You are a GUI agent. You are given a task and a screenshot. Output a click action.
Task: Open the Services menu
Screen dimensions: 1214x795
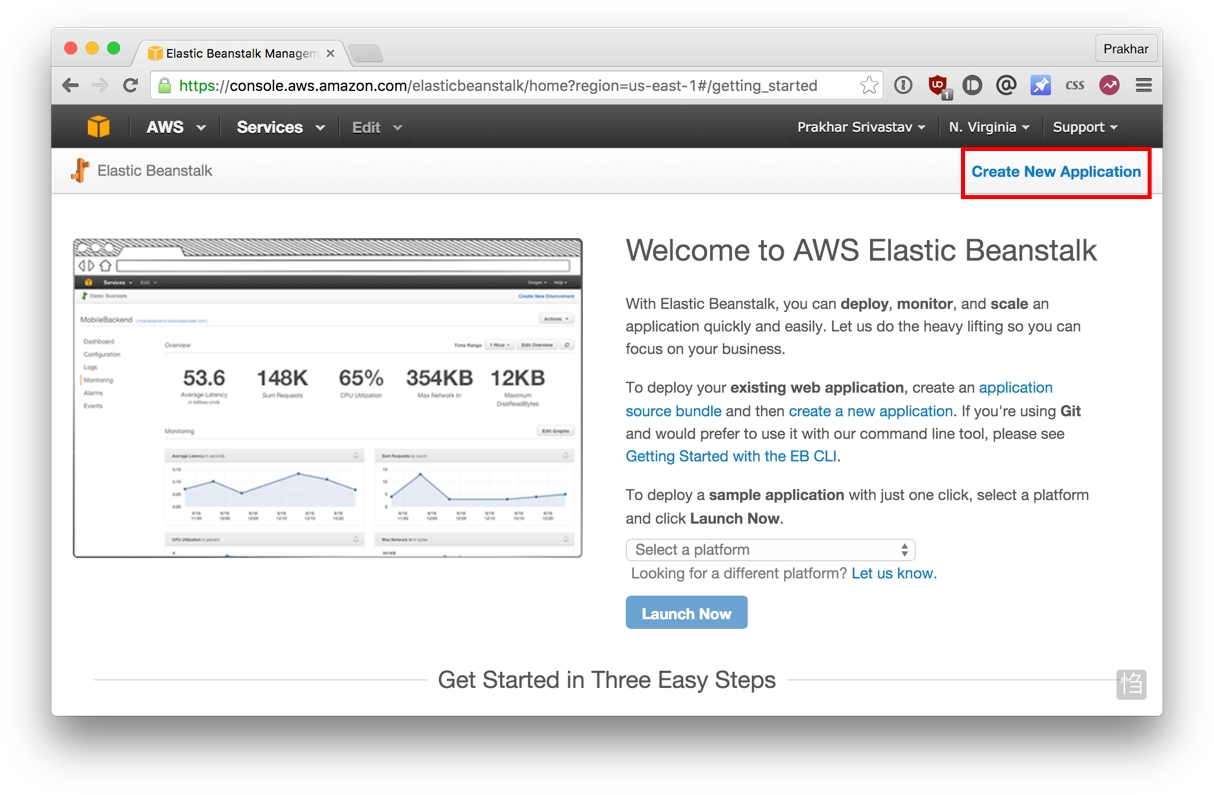pos(280,127)
